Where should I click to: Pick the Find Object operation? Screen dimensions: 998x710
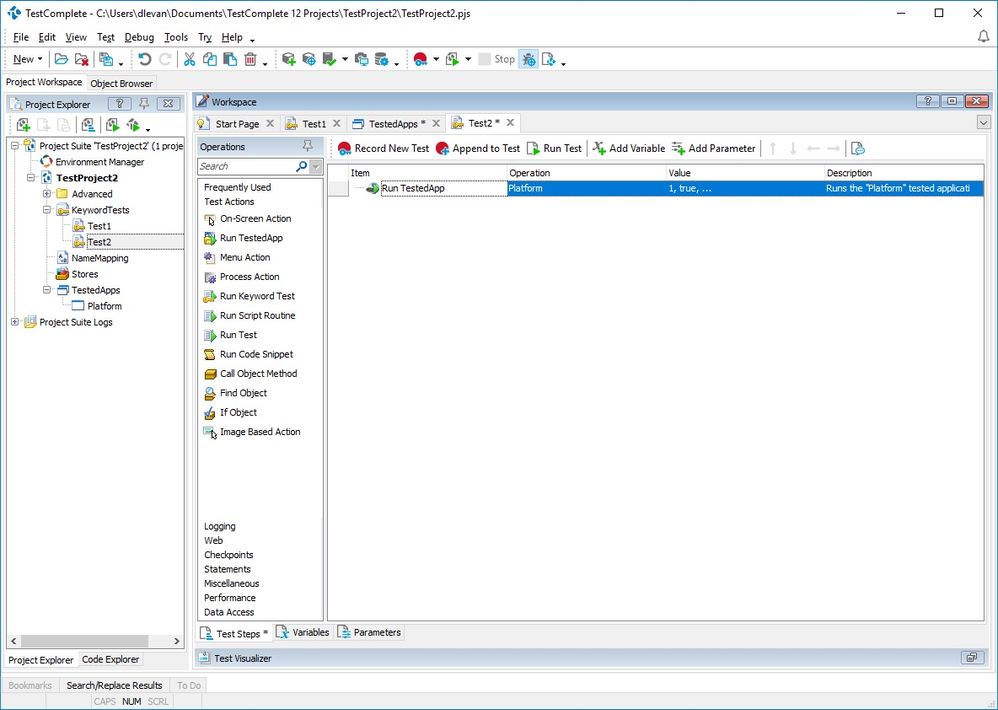(x=243, y=393)
